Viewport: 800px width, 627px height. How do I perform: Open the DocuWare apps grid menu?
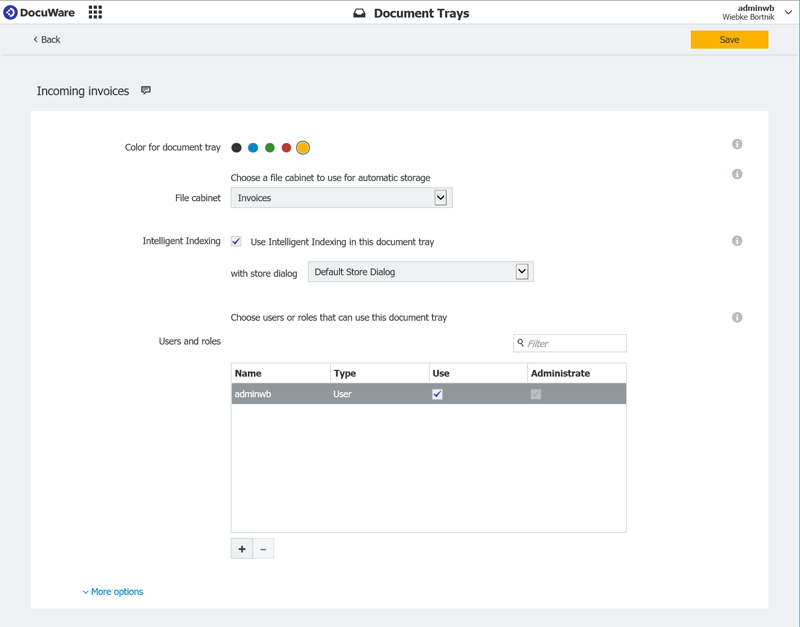point(95,12)
